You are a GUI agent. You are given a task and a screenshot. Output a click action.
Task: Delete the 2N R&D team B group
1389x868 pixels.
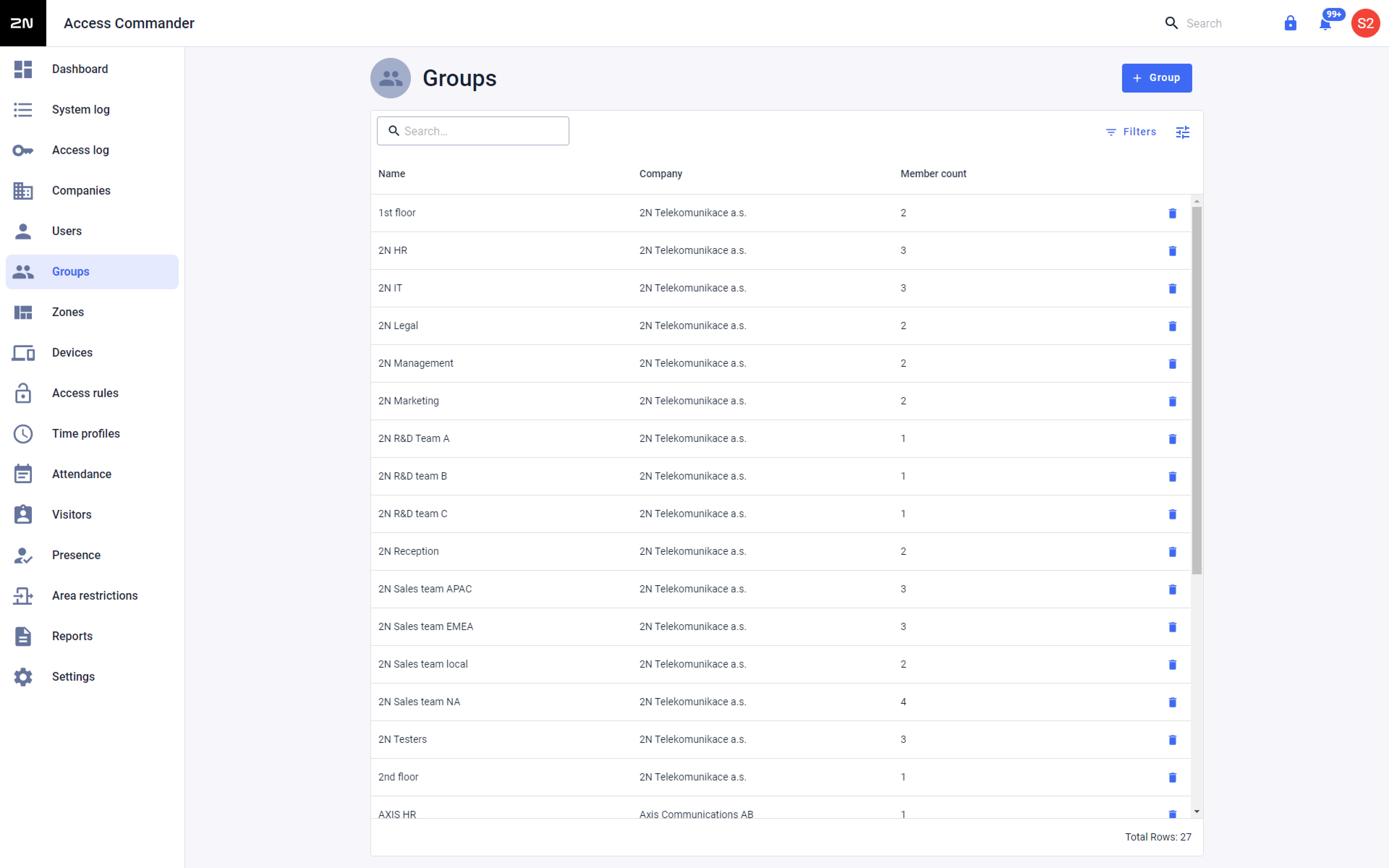[x=1173, y=476]
